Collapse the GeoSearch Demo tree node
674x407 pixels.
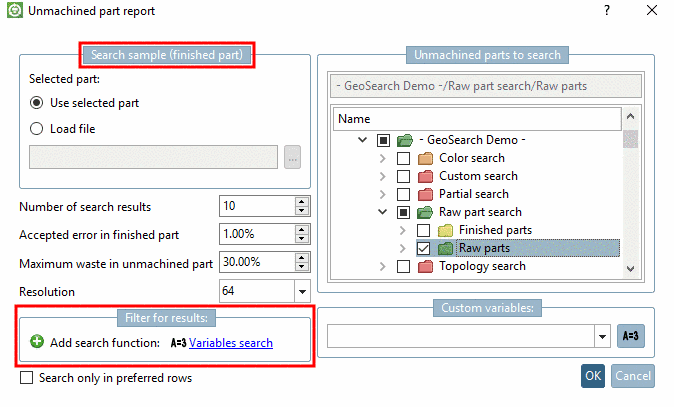coord(362,140)
